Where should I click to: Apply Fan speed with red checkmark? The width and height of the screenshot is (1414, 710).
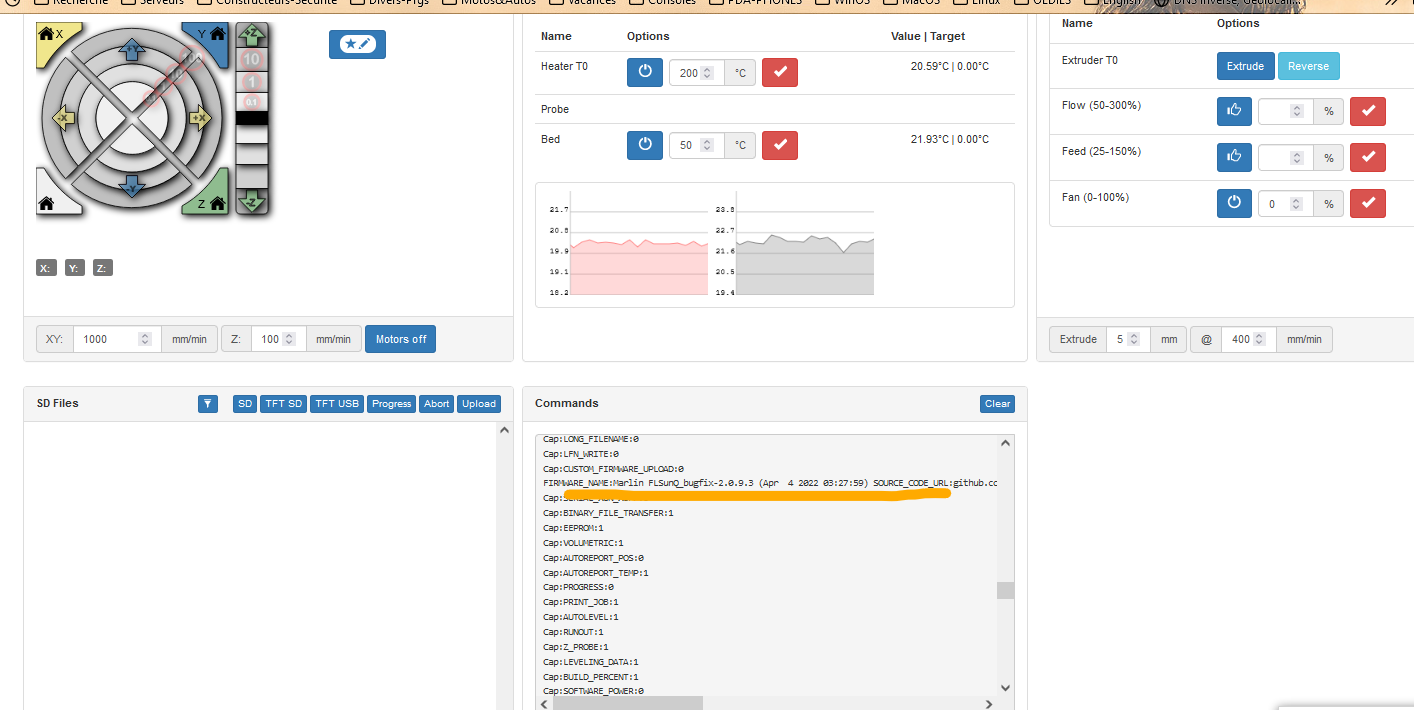pyautogui.click(x=1368, y=203)
